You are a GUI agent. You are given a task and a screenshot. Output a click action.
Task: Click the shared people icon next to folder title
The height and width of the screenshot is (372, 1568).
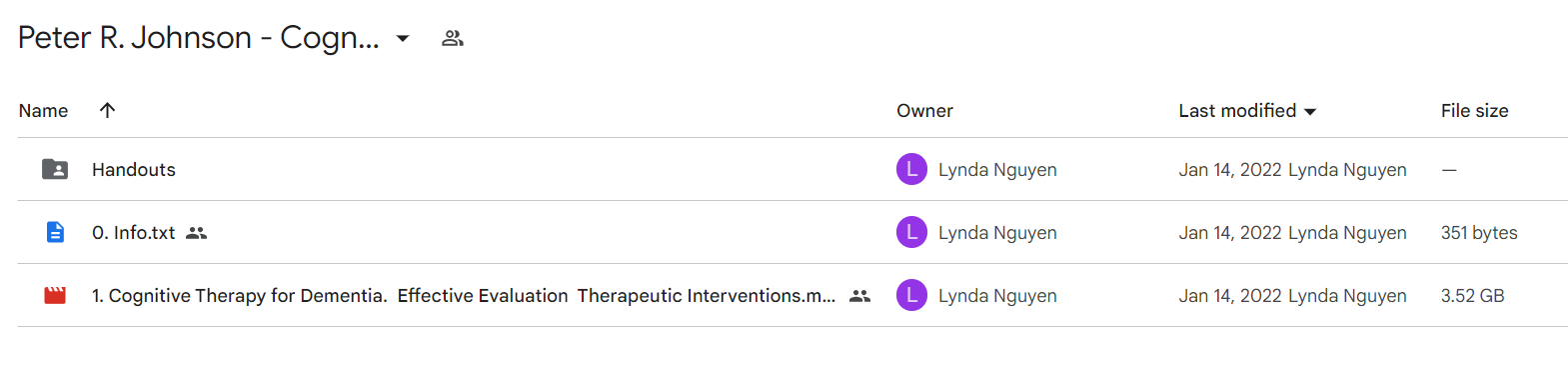[x=453, y=38]
